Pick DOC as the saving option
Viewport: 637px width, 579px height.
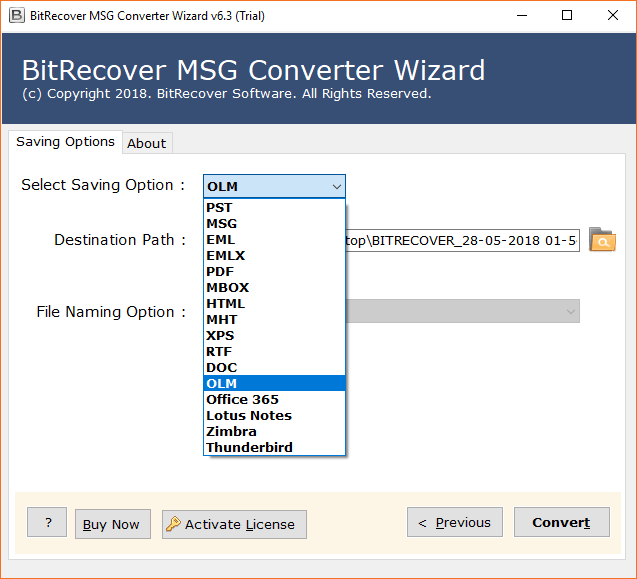274,367
